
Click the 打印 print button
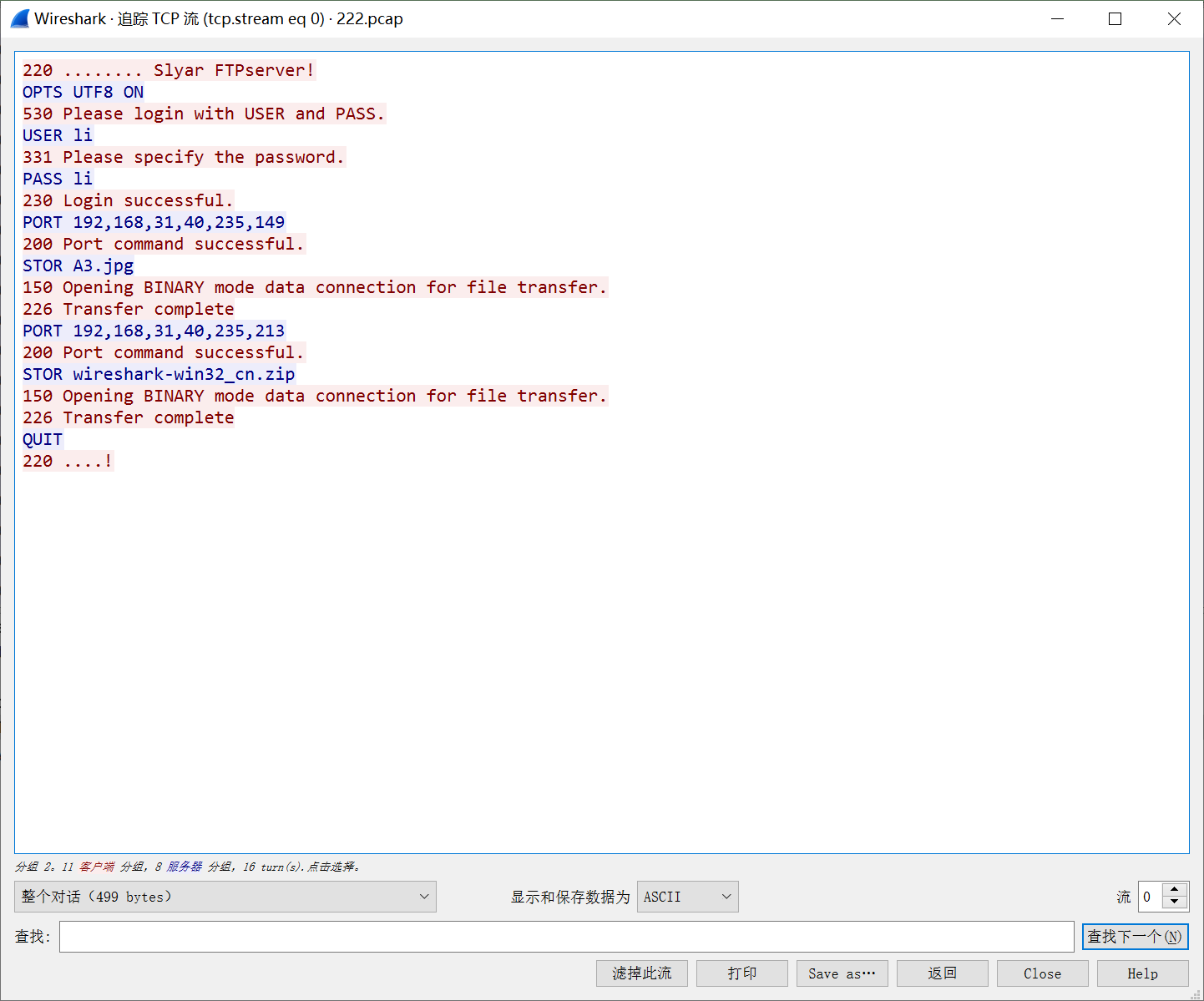point(742,973)
